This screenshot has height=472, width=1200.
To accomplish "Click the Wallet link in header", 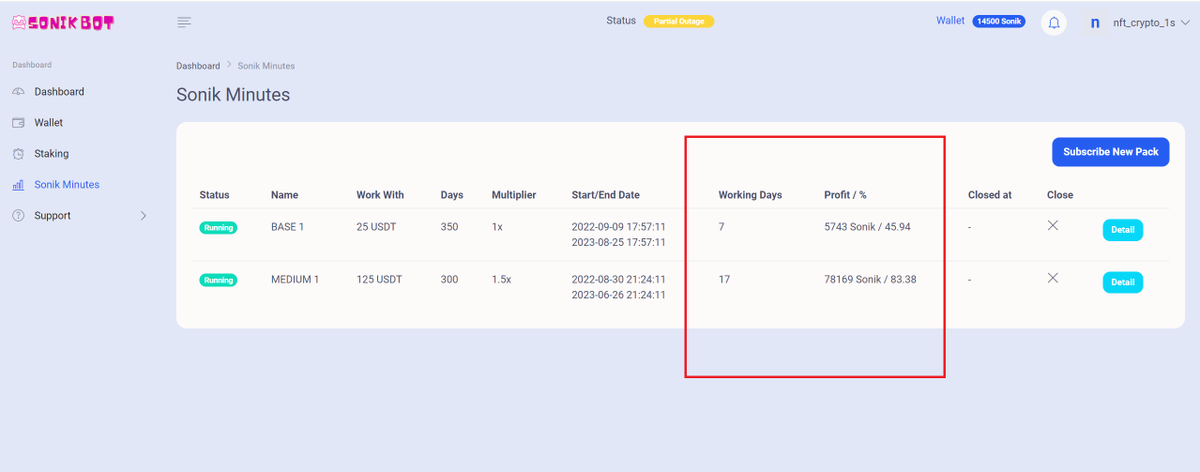I will (x=950, y=21).
